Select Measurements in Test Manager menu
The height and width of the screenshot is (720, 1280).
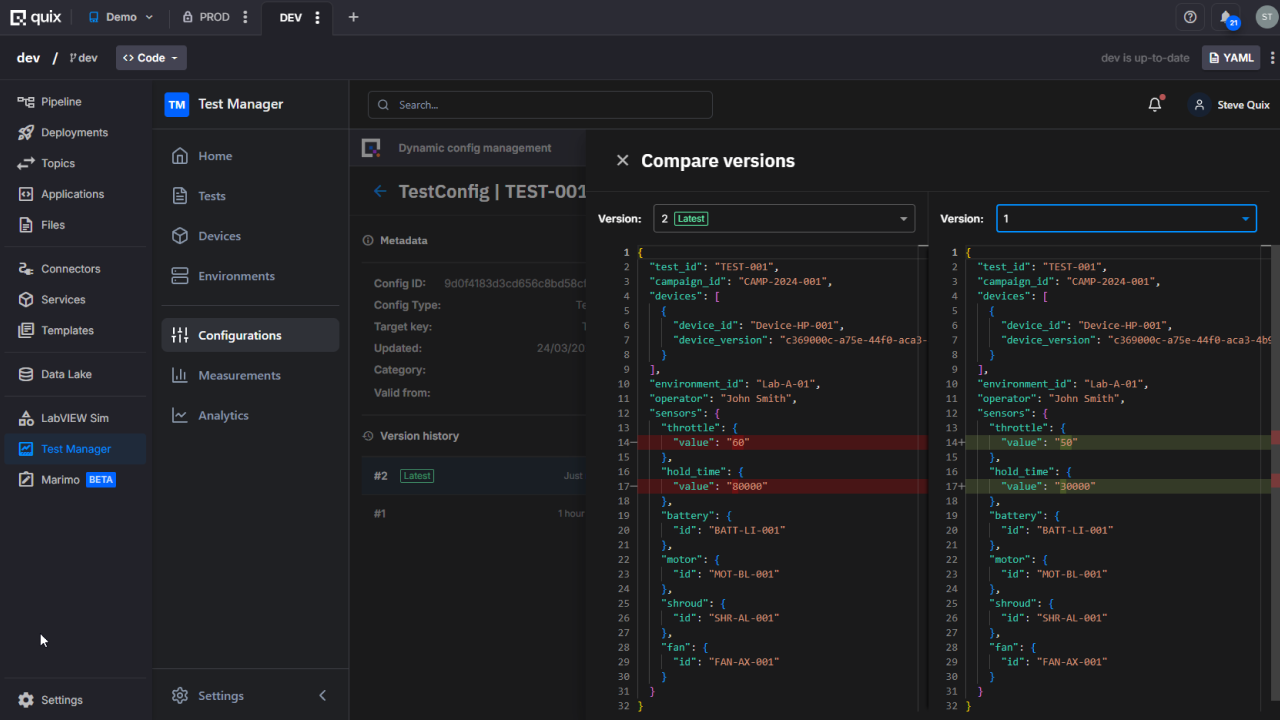pos(239,375)
